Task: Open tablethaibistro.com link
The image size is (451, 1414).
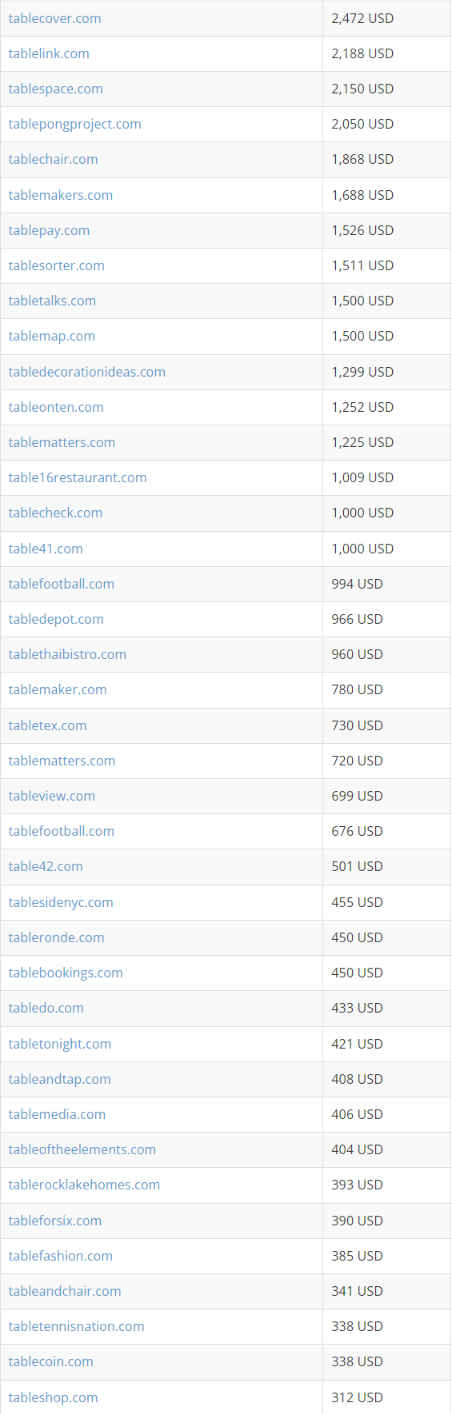Action: tap(67, 654)
